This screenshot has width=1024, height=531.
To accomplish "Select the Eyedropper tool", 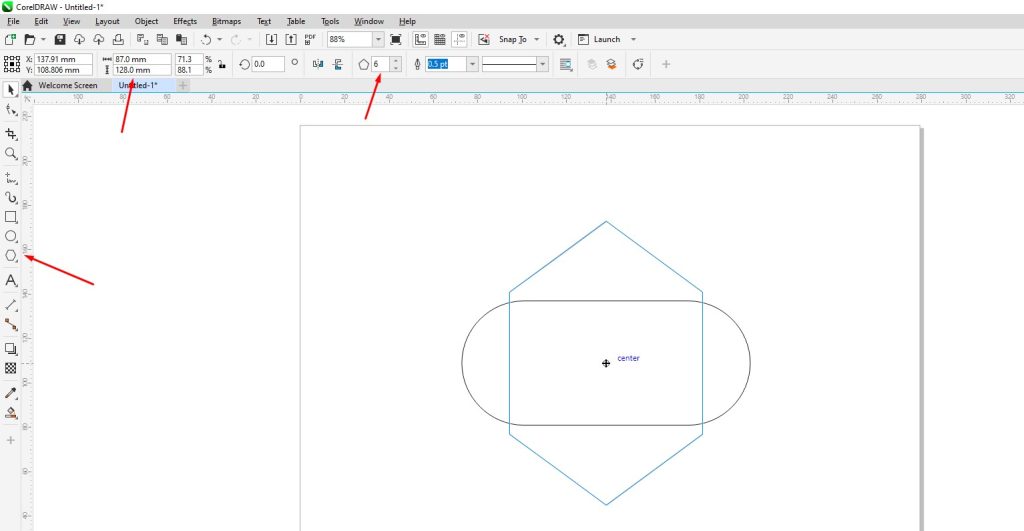I will tap(11, 393).
